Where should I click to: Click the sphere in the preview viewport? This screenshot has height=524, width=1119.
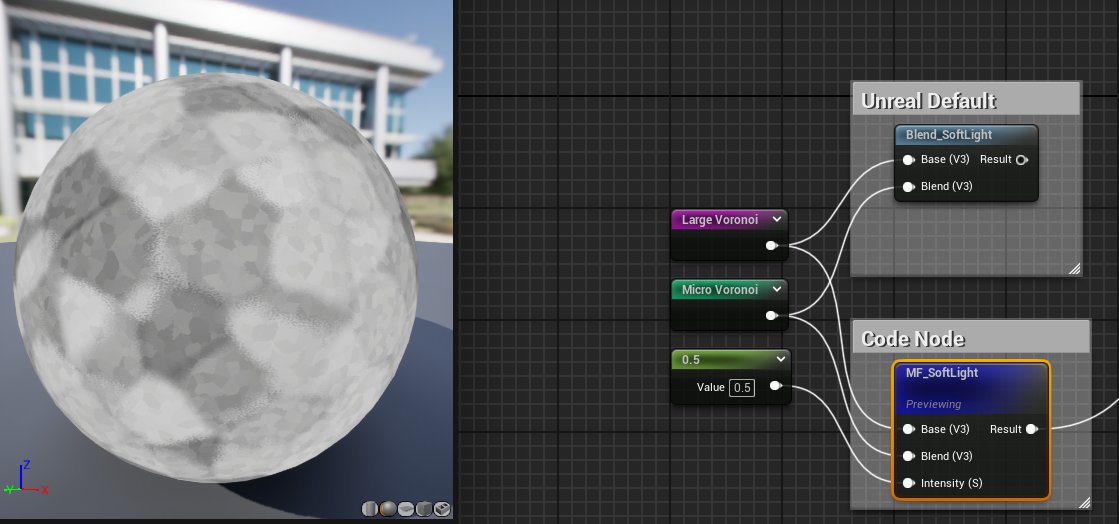[216, 277]
